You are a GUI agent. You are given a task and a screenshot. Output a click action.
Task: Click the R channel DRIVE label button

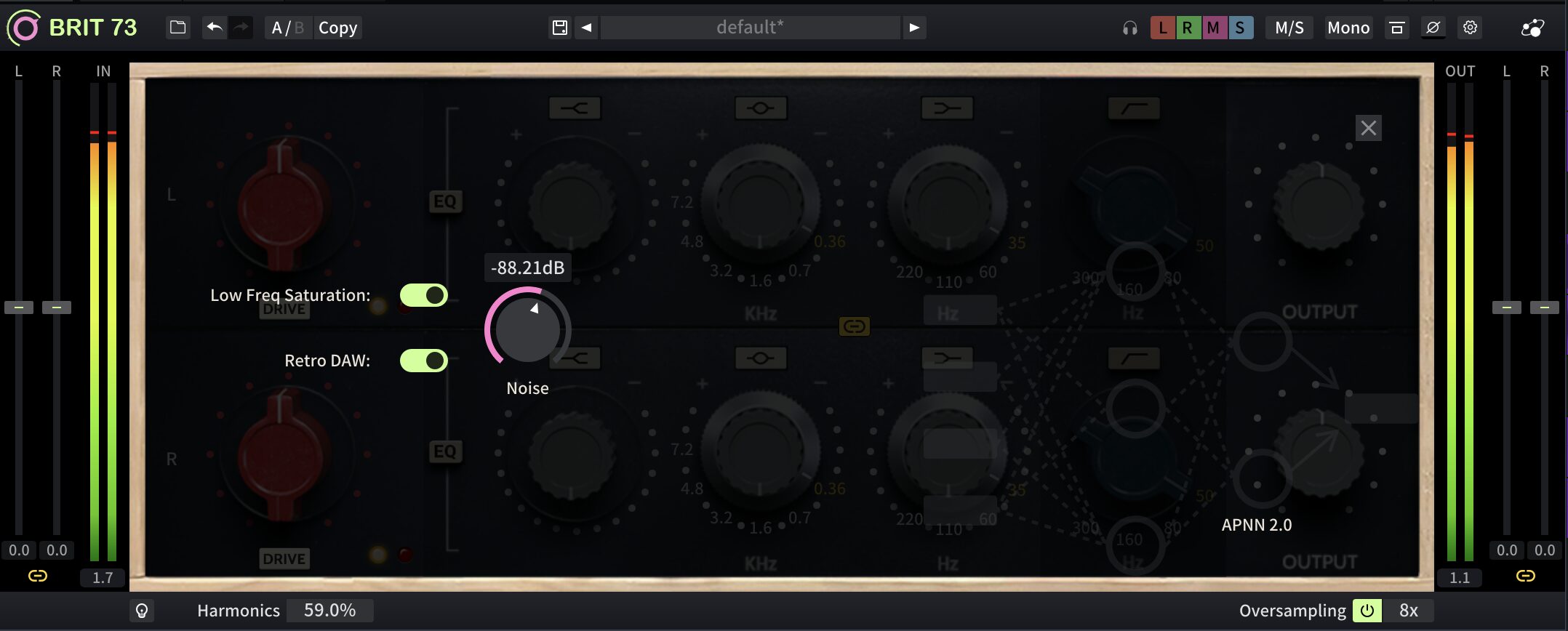click(x=284, y=559)
